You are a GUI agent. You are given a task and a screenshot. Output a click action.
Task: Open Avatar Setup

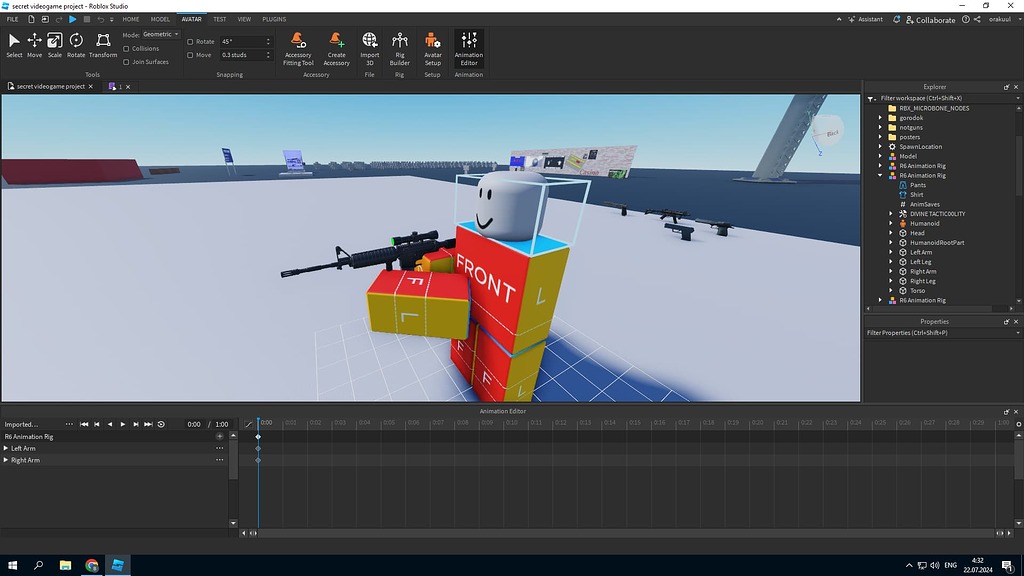pyautogui.click(x=432, y=45)
